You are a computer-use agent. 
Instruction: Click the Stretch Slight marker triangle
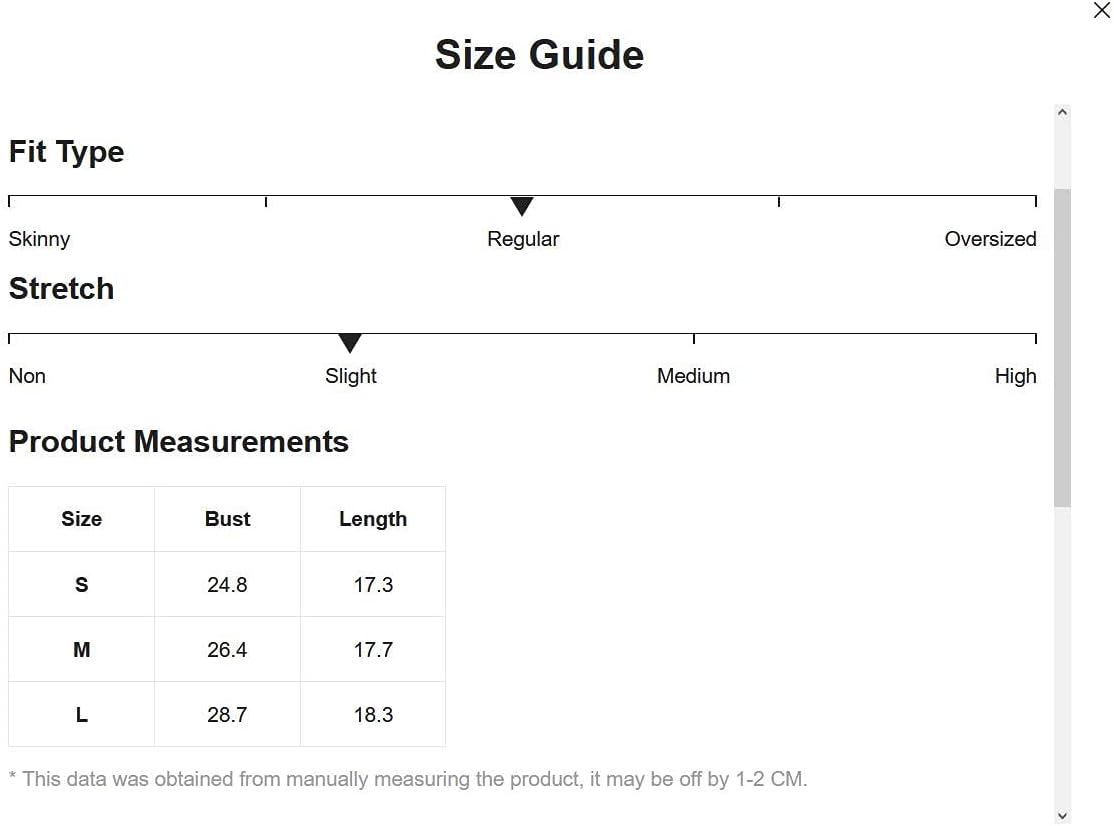pyautogui.click(x=350, y=343)
